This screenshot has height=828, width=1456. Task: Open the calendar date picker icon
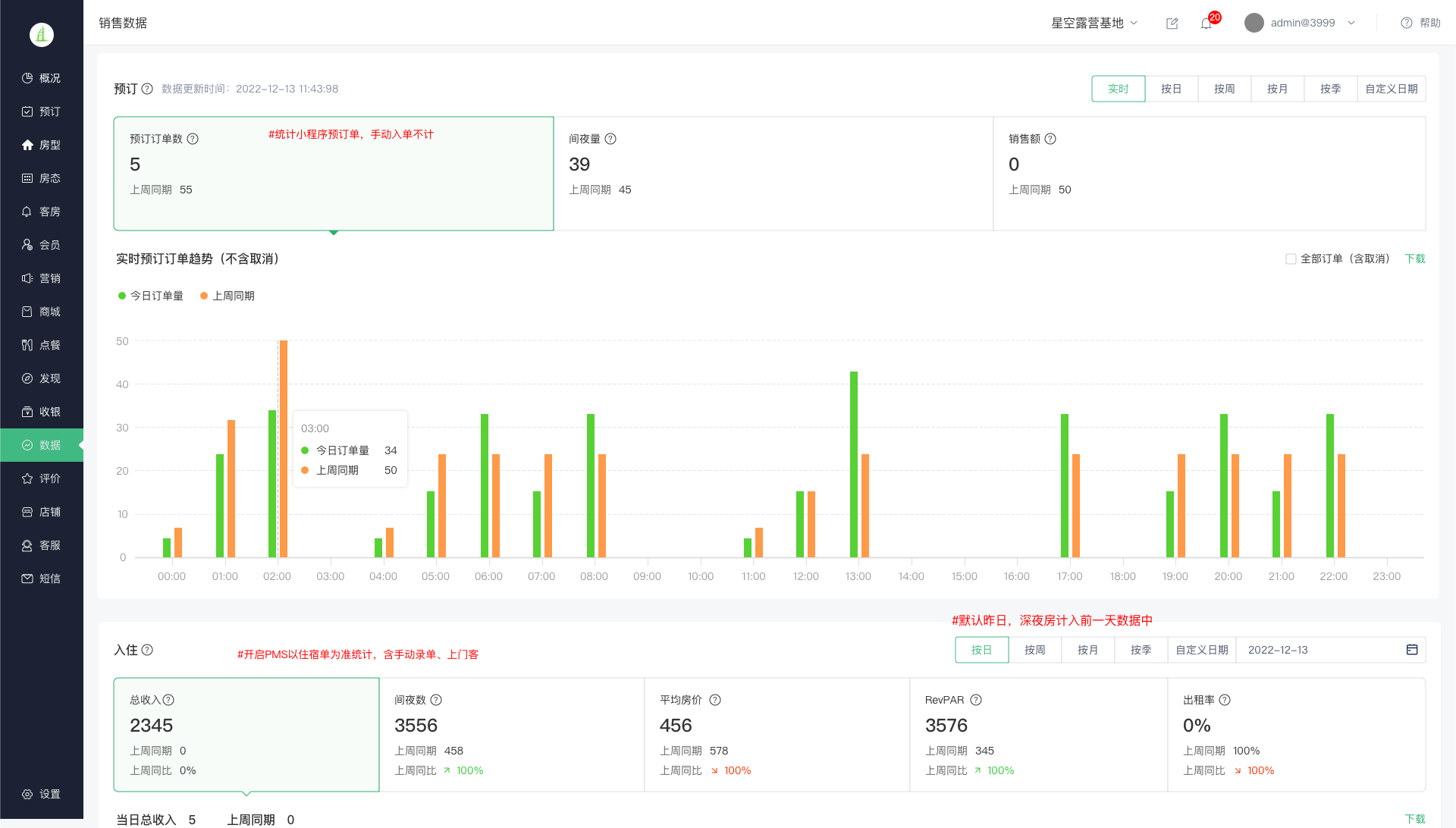[1412, 650]
